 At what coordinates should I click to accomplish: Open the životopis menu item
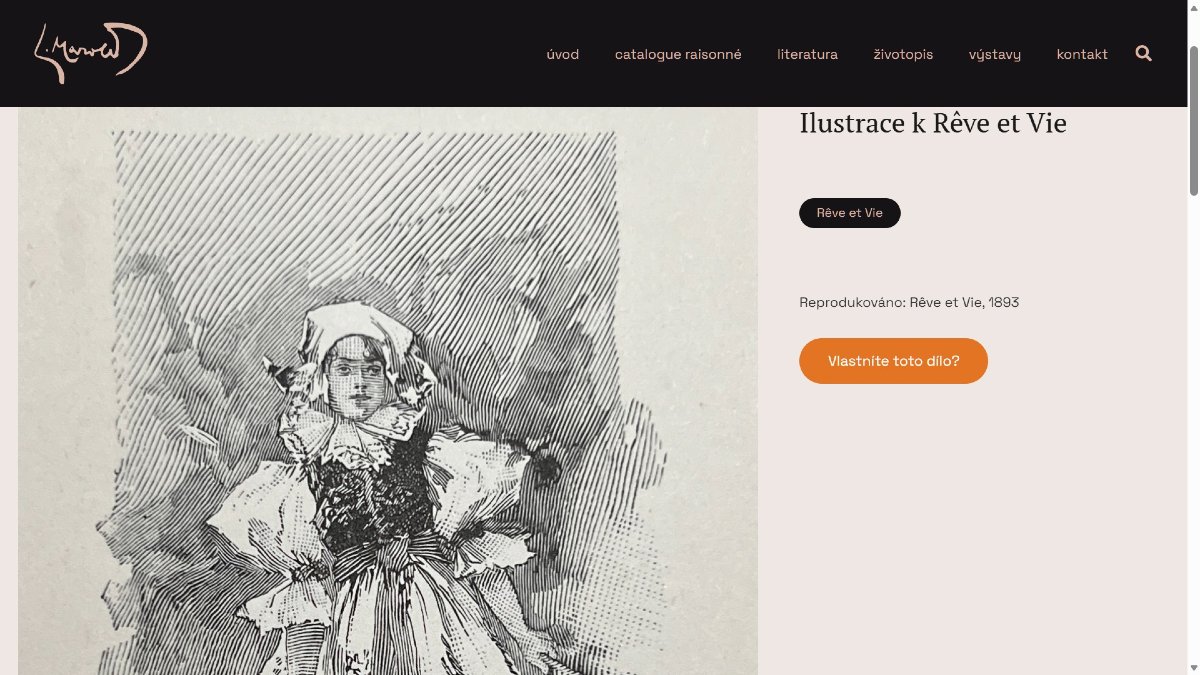click(903, 54)
